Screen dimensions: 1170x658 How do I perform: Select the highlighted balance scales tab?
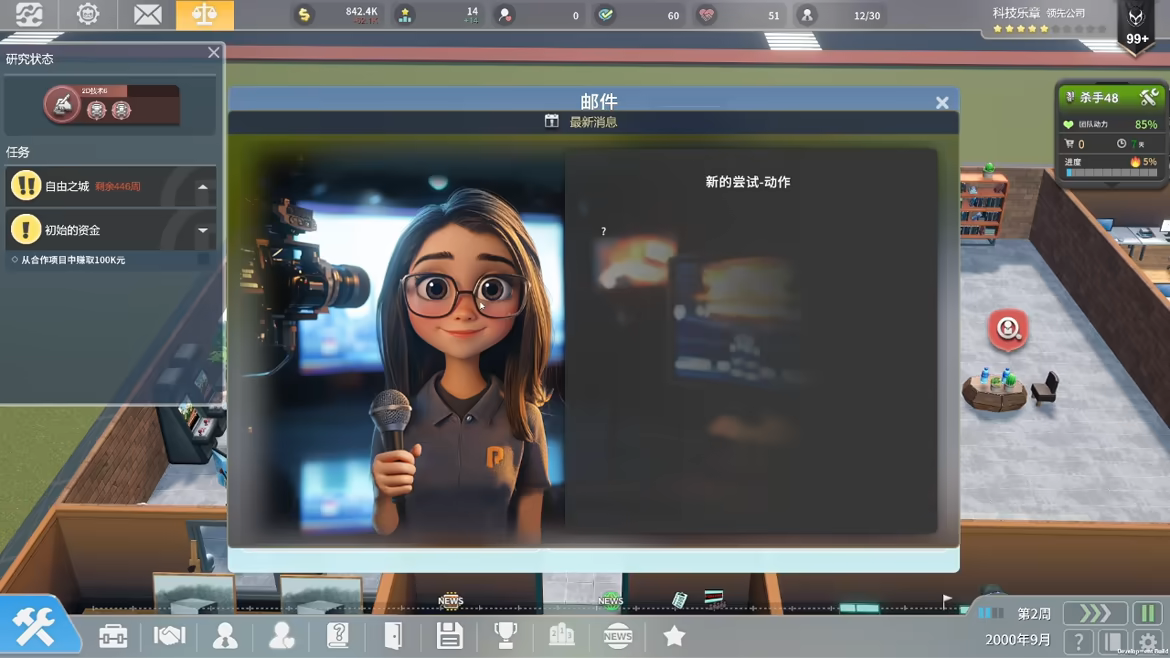click(204, 15)
